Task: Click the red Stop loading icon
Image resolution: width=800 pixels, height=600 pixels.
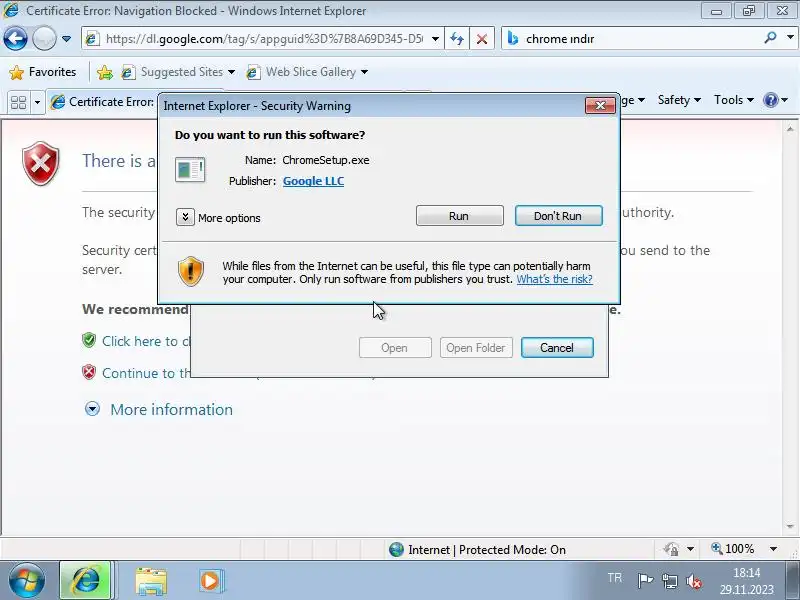Action: [481, 39]
